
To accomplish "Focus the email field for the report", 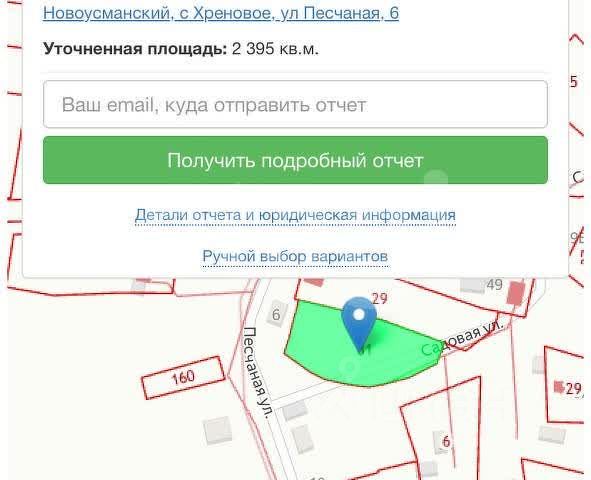I will [296, 104].
